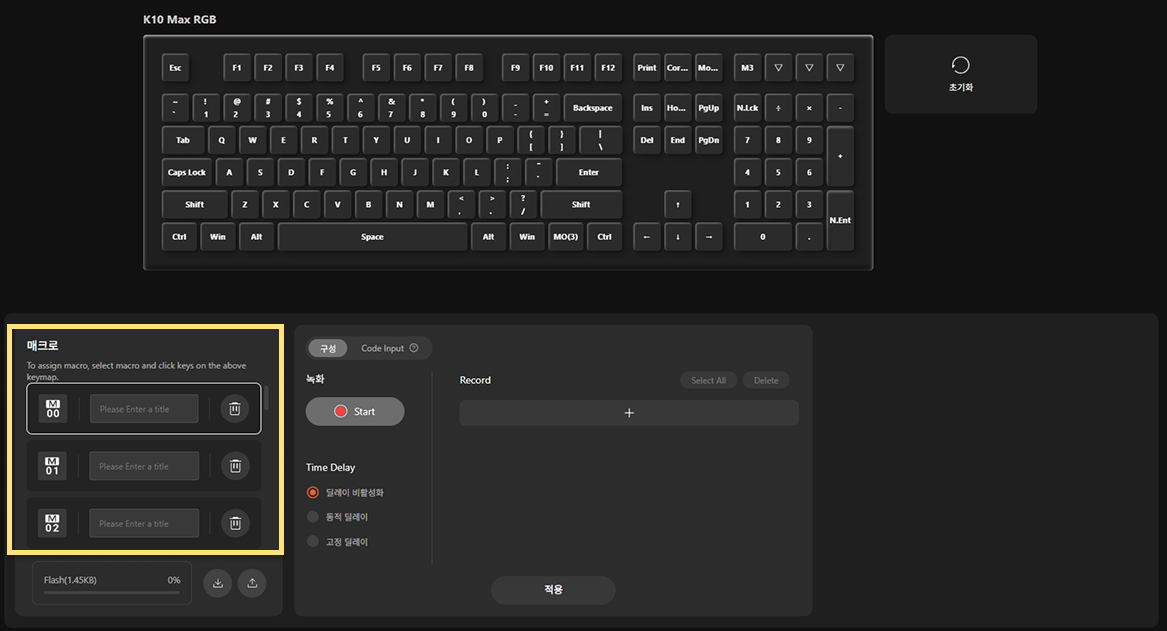
Task: Click the download icon beside Flash
Action: click(218, 583)
